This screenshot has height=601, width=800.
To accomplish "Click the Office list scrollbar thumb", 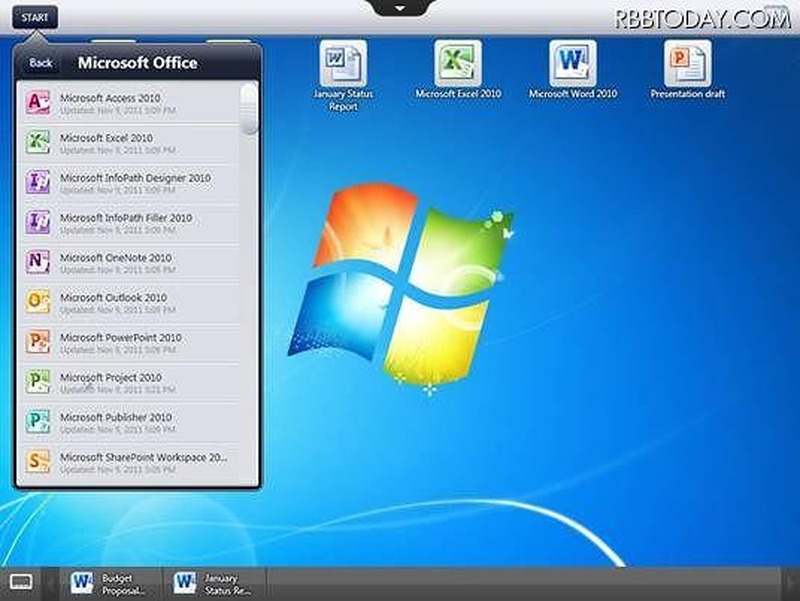I will [249, 108].
